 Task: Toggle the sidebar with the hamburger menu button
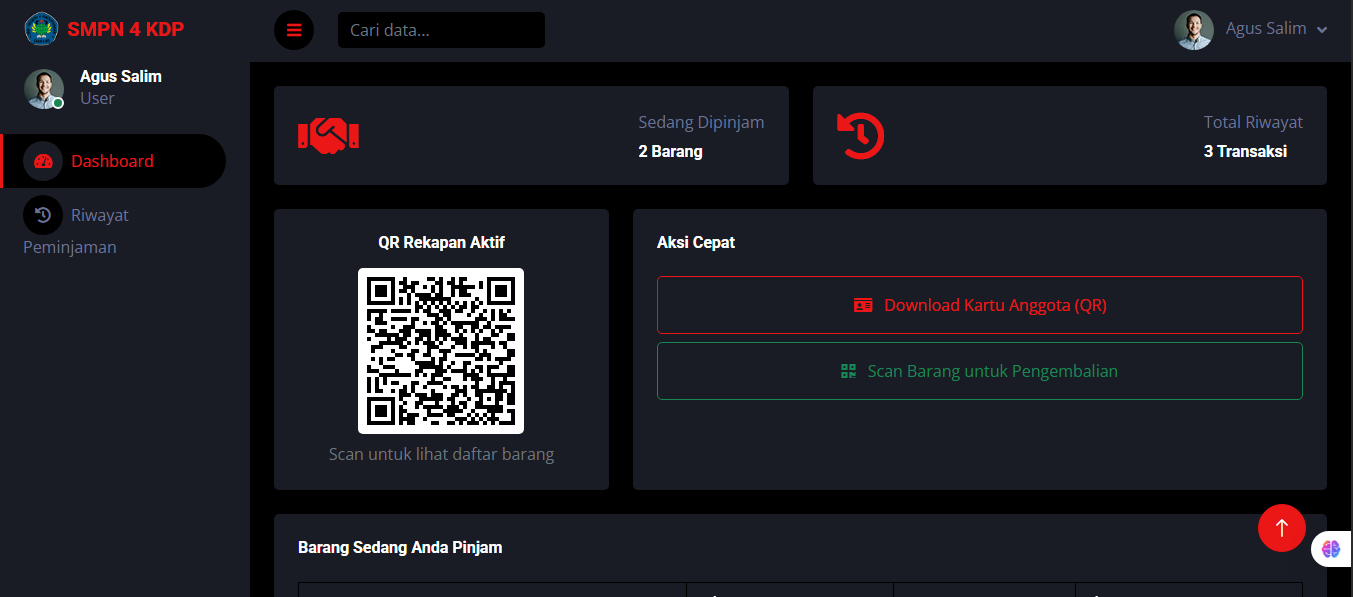point(294,30)
